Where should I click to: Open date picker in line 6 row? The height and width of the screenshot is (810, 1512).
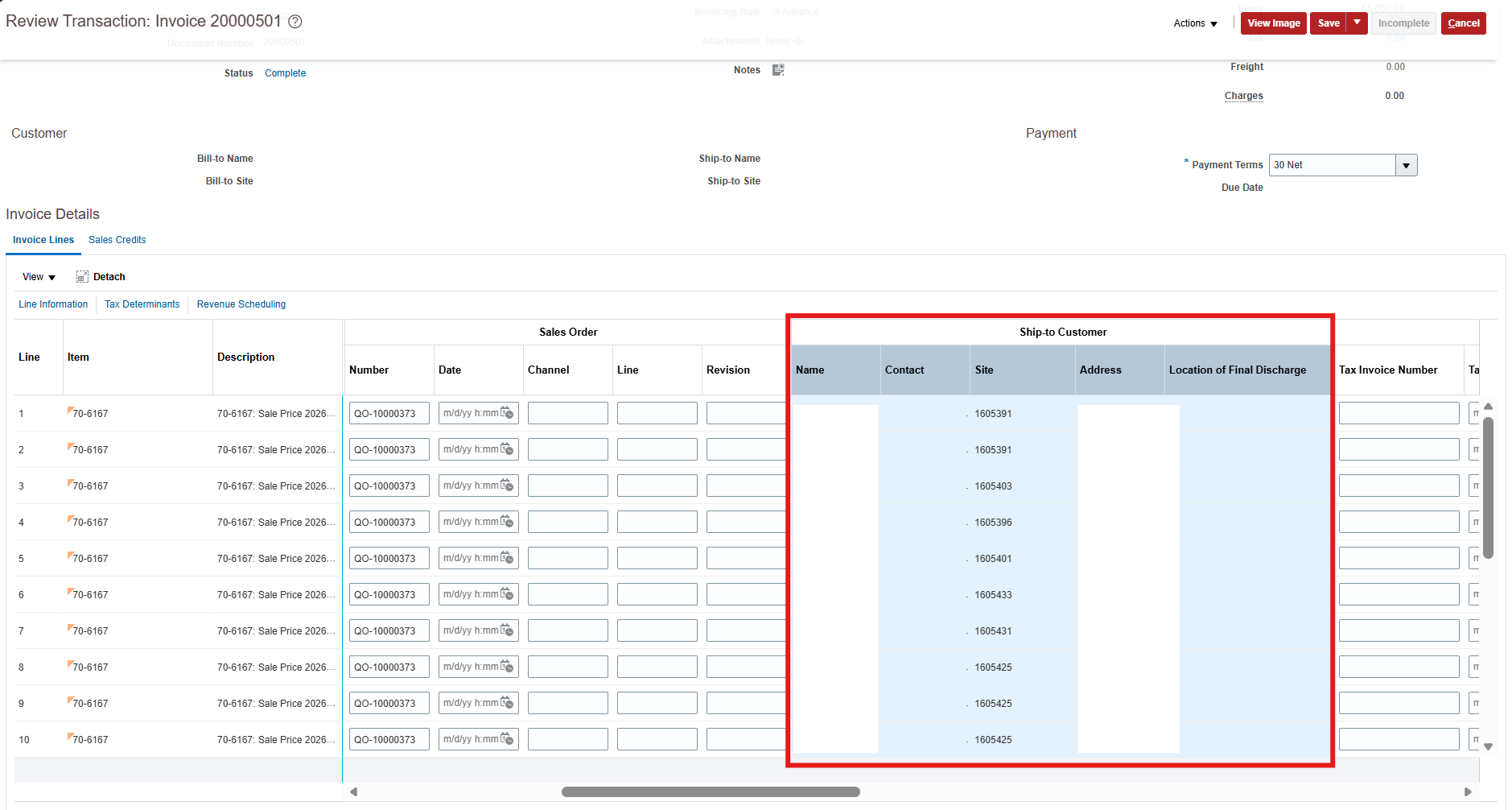[507, 594]
